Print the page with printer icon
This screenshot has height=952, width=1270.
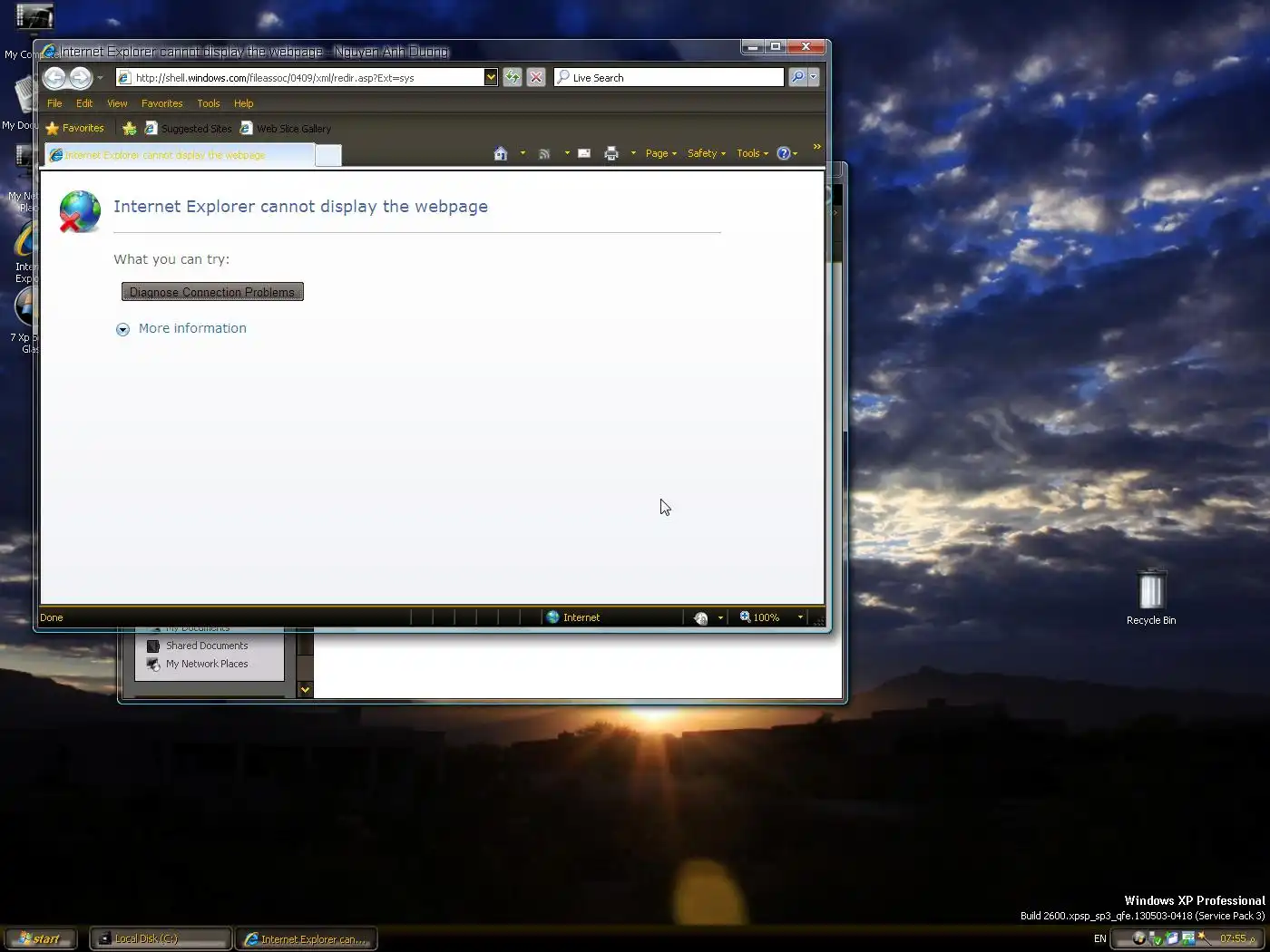(611, 153)
